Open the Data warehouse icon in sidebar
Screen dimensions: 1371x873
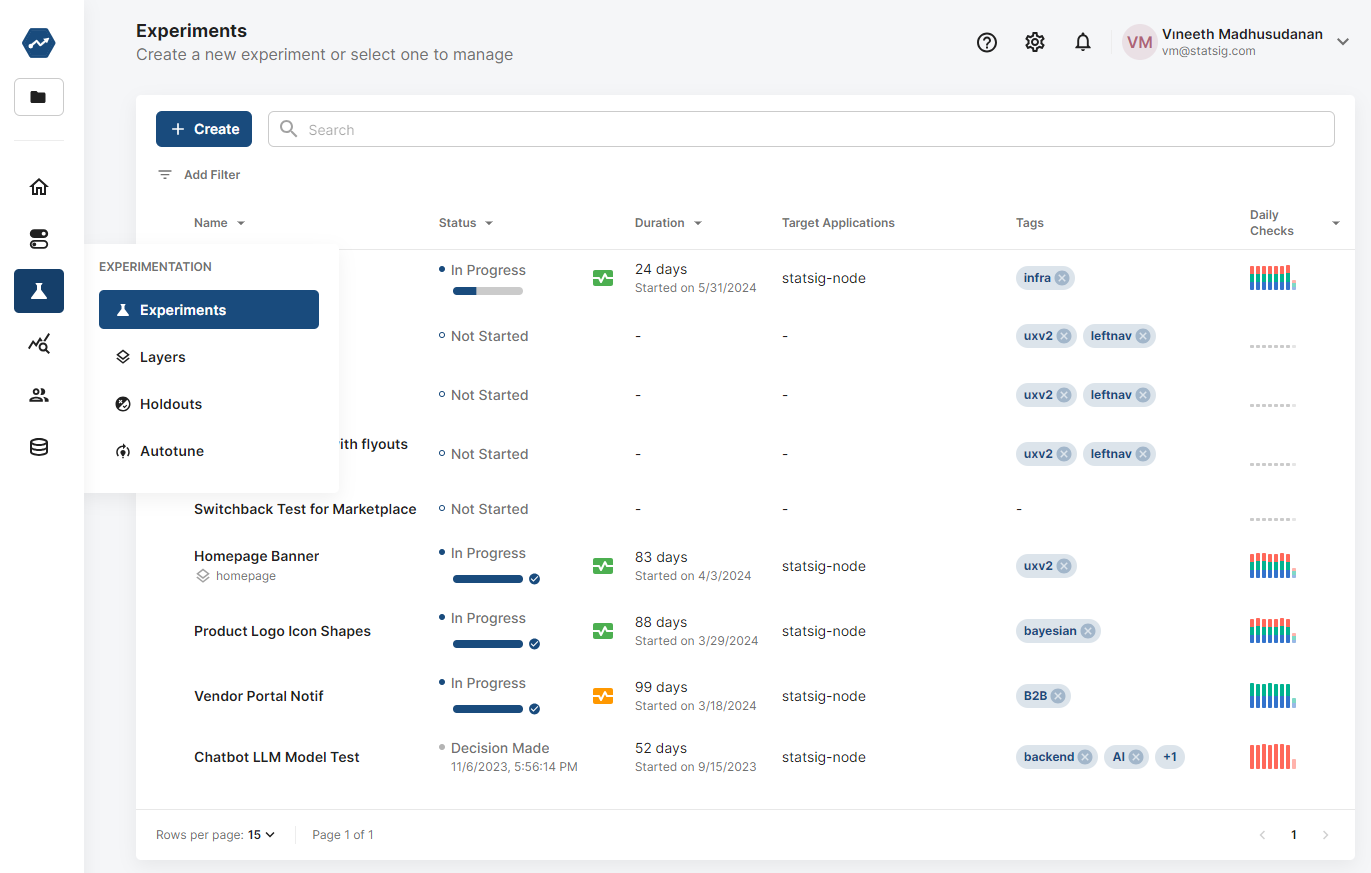[39, 447]
